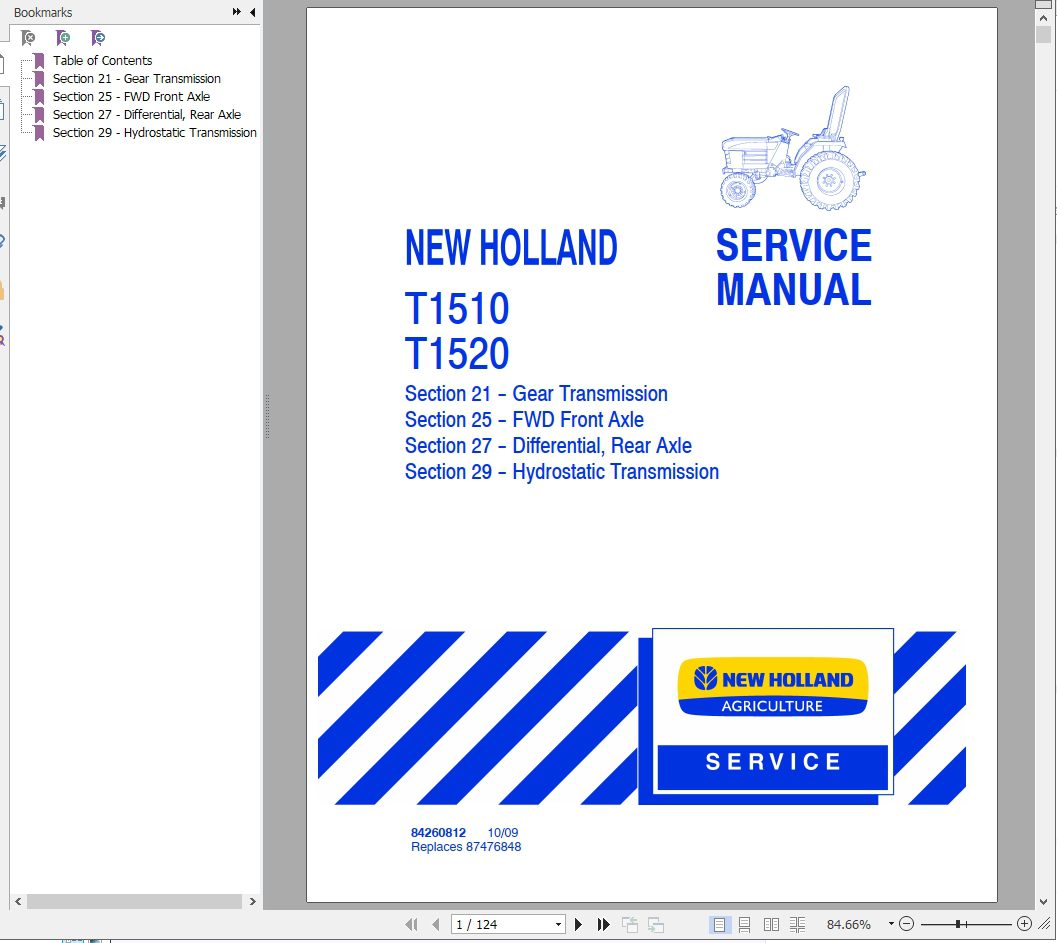Go to the previous page

click(x=436, y=923)
